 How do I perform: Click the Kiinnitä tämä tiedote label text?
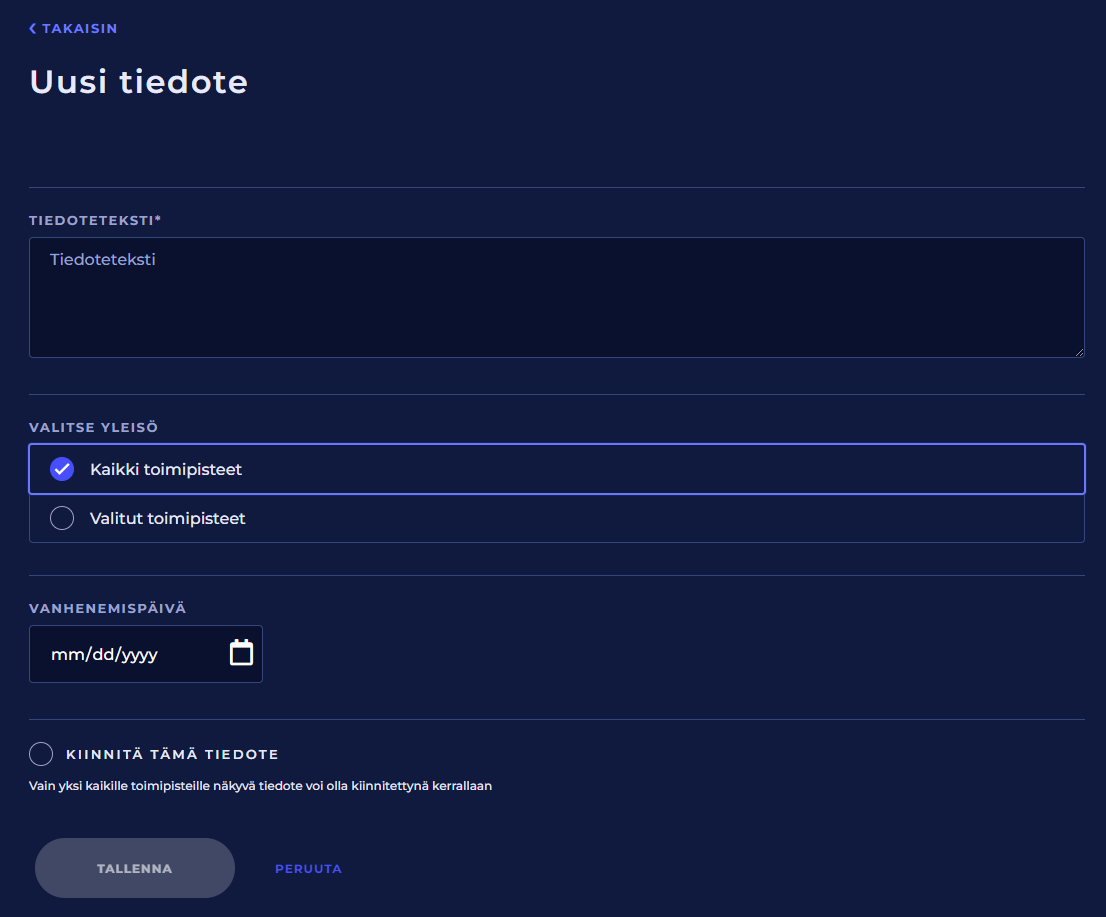tap(172, 754)
